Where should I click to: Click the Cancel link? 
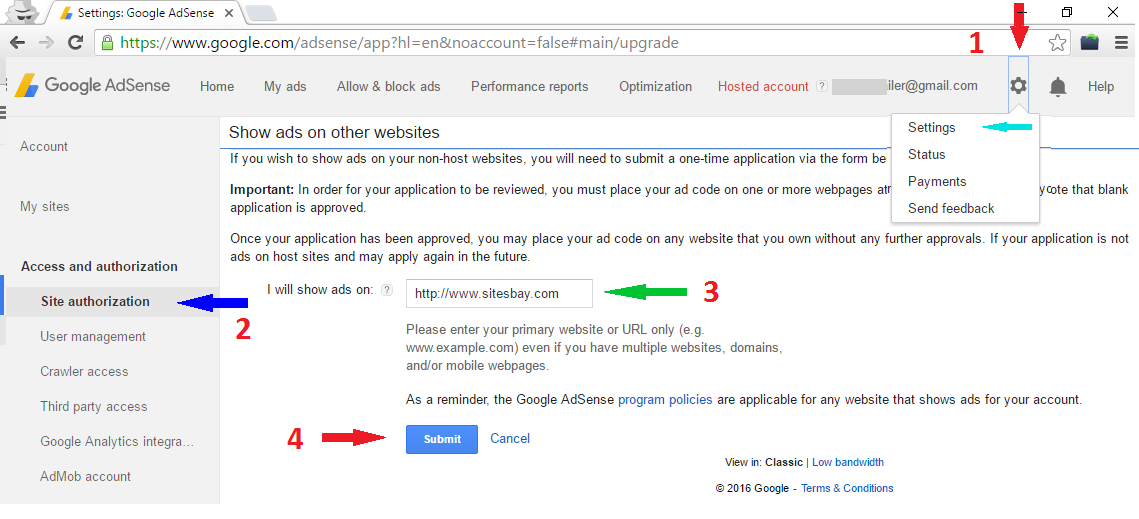(510, 438)
